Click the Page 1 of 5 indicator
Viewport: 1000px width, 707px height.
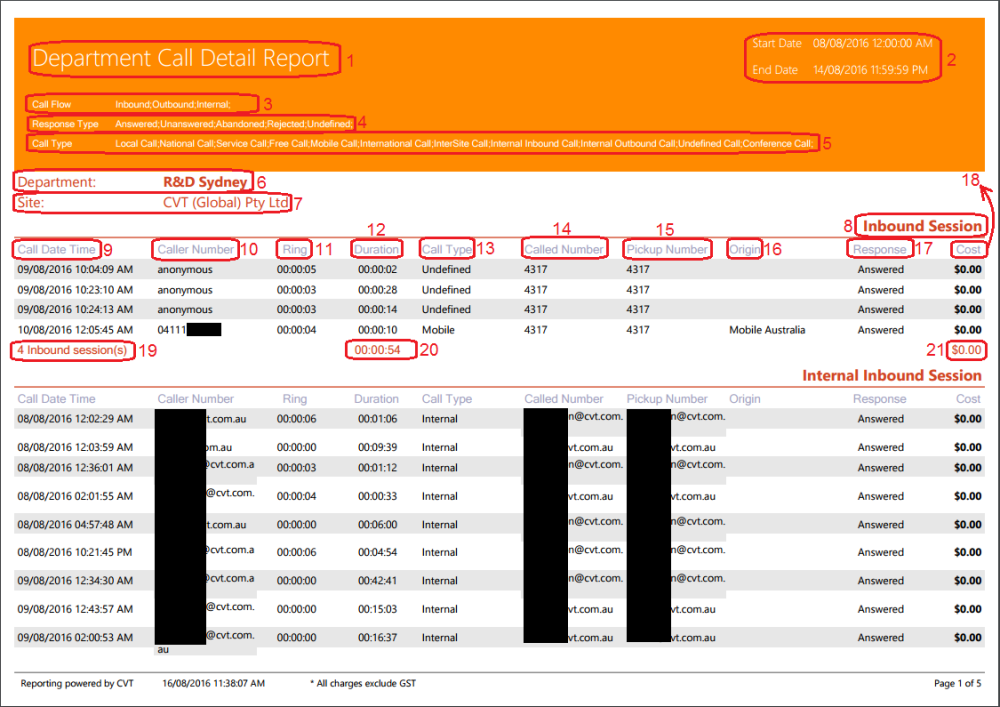tap(957, 683)
